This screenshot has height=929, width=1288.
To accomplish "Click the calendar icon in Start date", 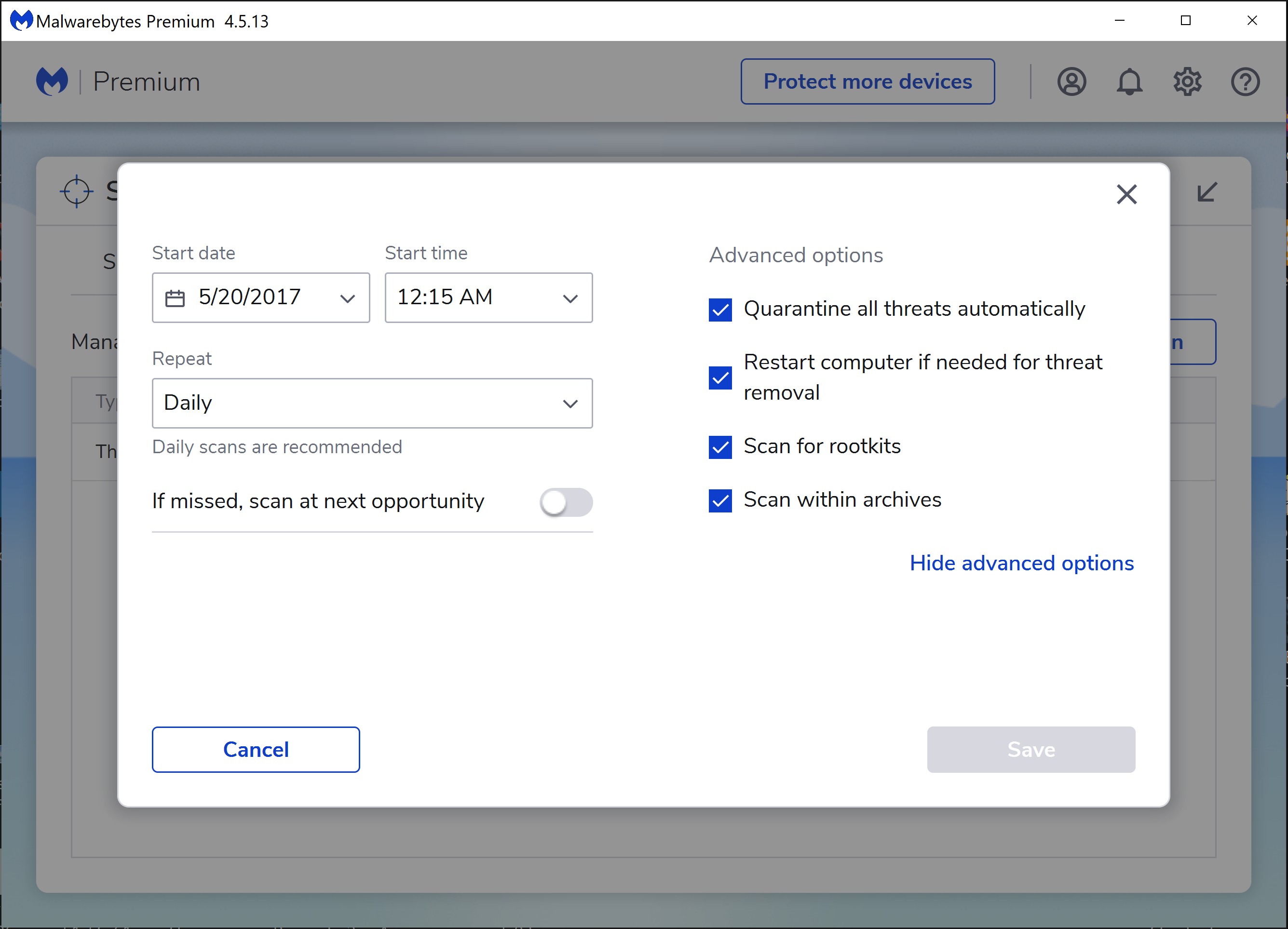I will click(x=175, y=298).
